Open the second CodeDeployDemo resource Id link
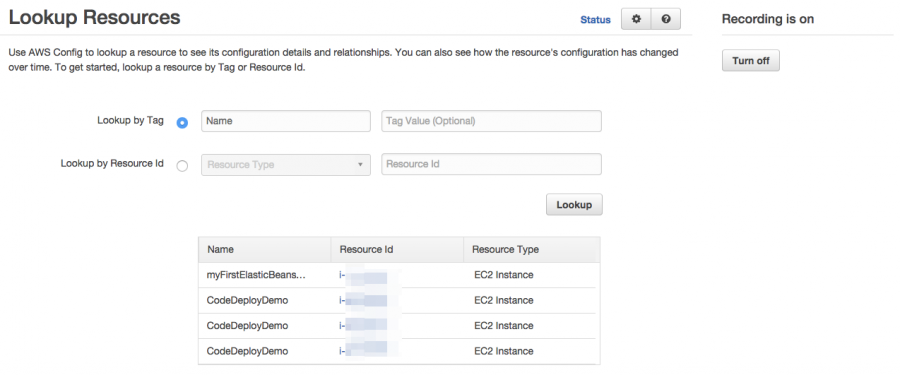The height and width of the screenshot is (375, 900). pyautogui.click(x=364, y=326)
